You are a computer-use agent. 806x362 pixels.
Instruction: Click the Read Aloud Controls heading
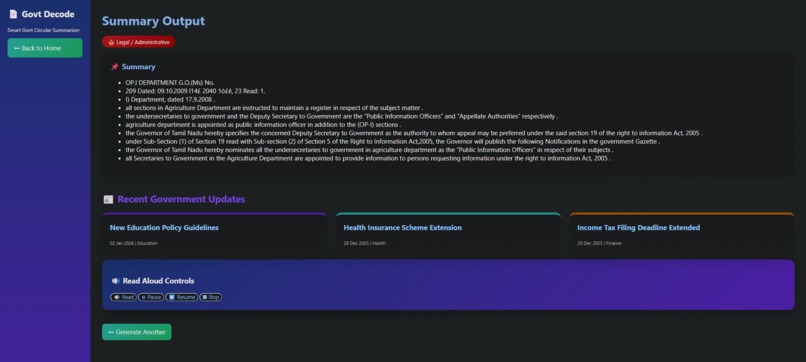click(158, 281)
